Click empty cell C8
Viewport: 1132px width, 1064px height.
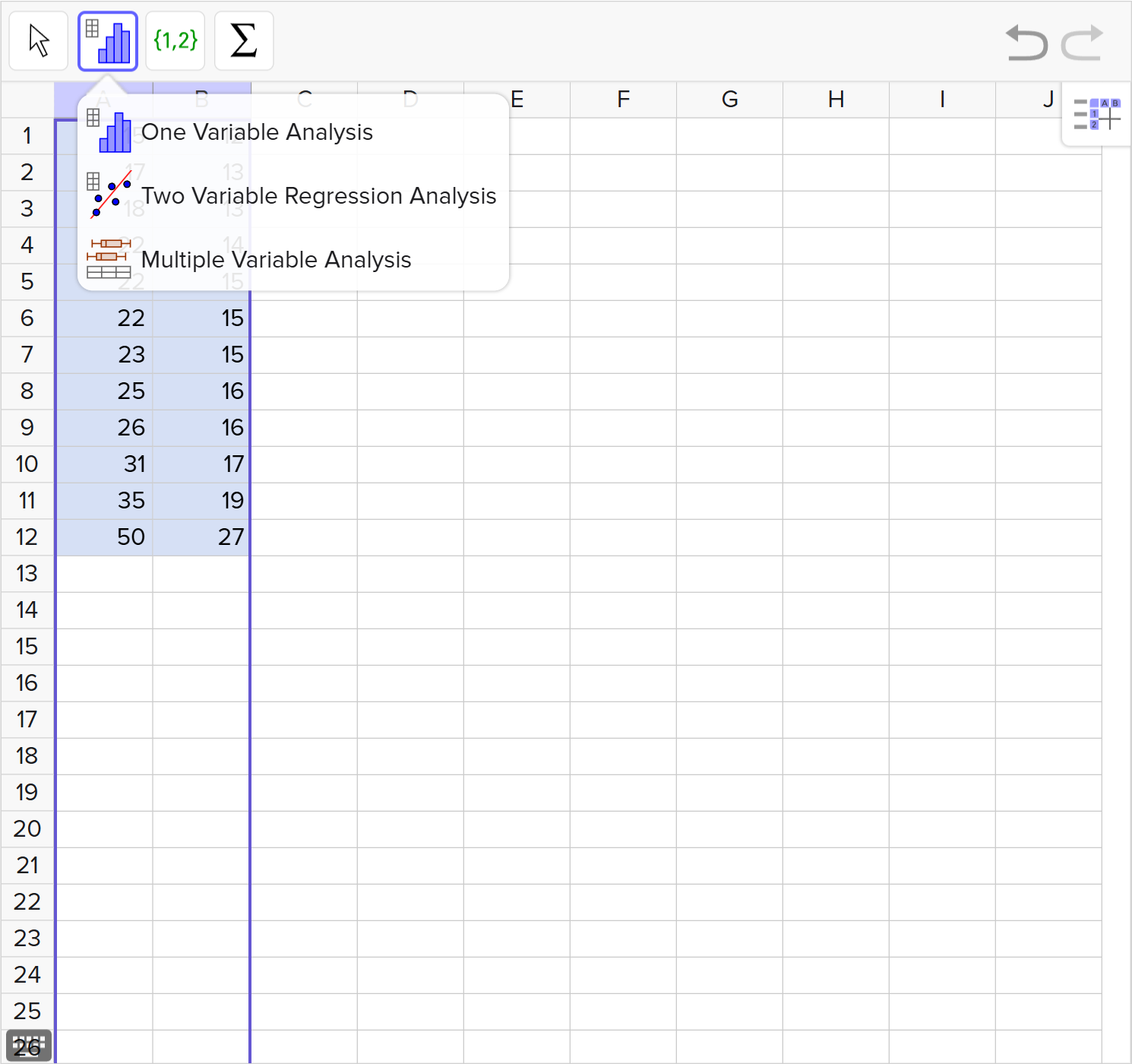point(304,391)
